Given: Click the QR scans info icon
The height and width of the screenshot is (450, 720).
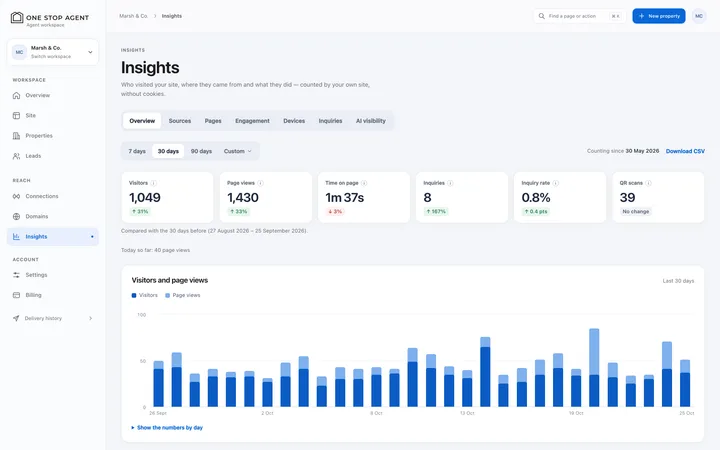Looking at the screenshot, I should (x=648, y=183).
